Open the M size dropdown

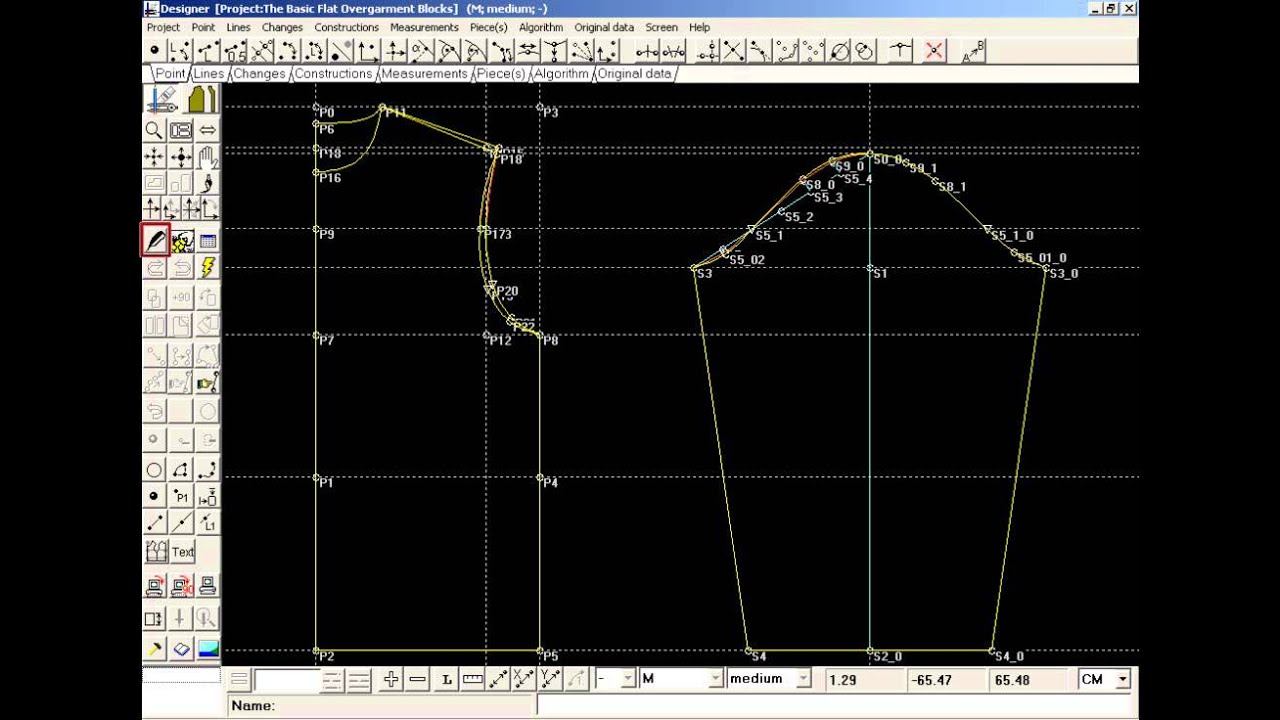(x=715, y=679)
